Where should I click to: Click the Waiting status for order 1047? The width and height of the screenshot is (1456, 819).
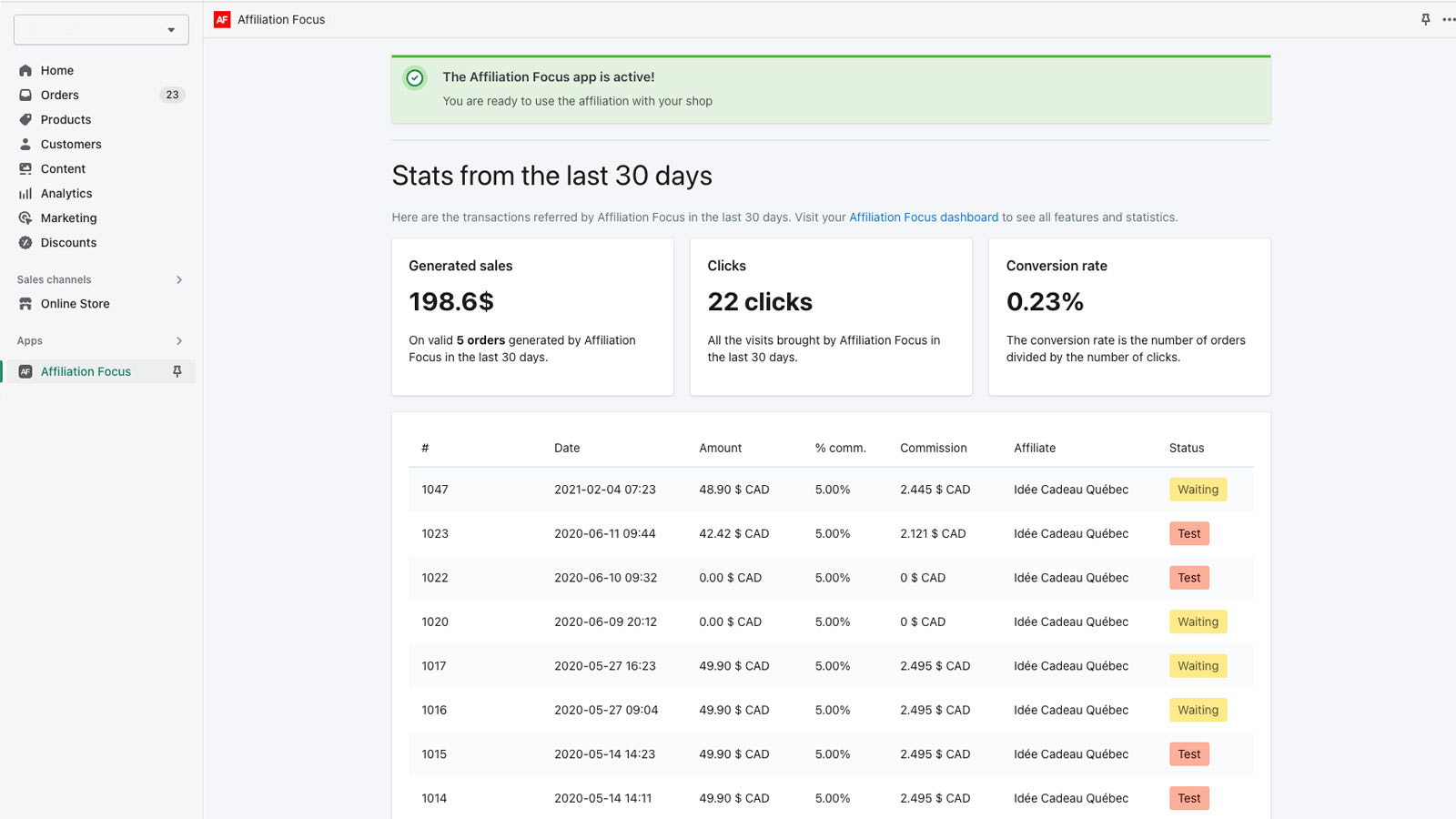tap(1198, 490)
